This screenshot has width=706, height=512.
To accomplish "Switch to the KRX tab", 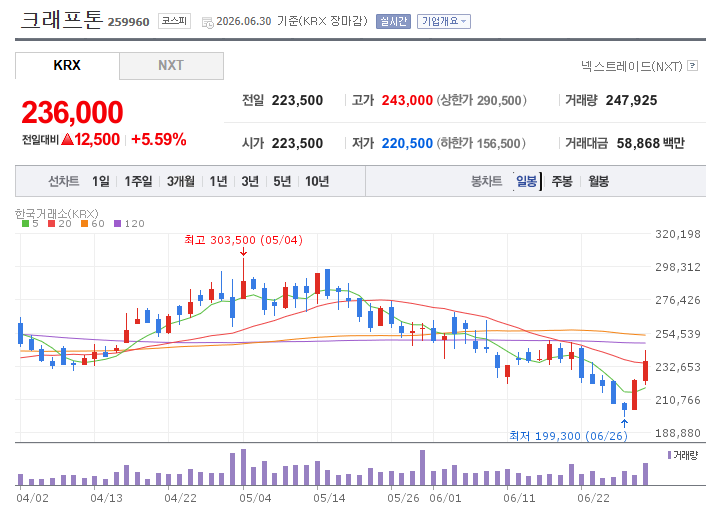I will point(67,65).
